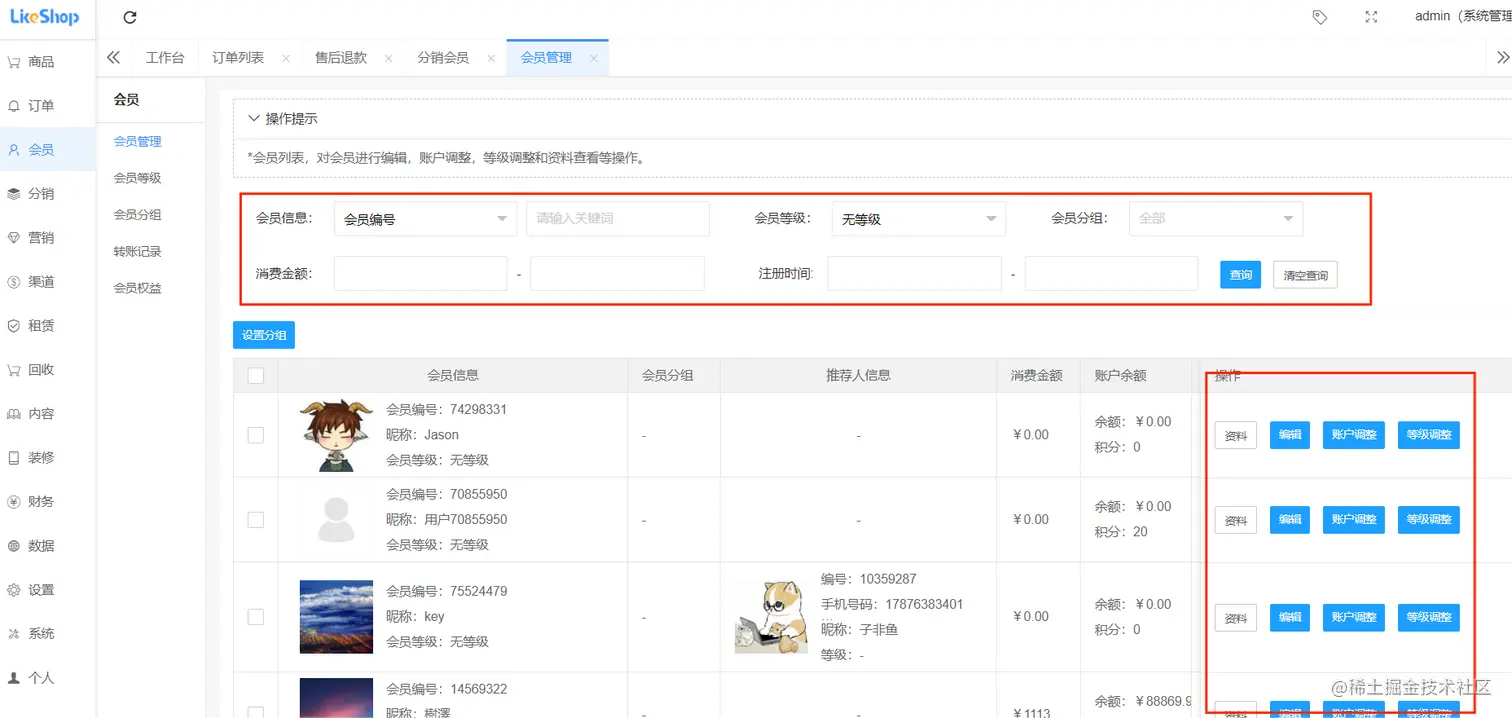Click the LikeShop logo
The height and width of the screenshot is (718, 1512).
[44, 17]
